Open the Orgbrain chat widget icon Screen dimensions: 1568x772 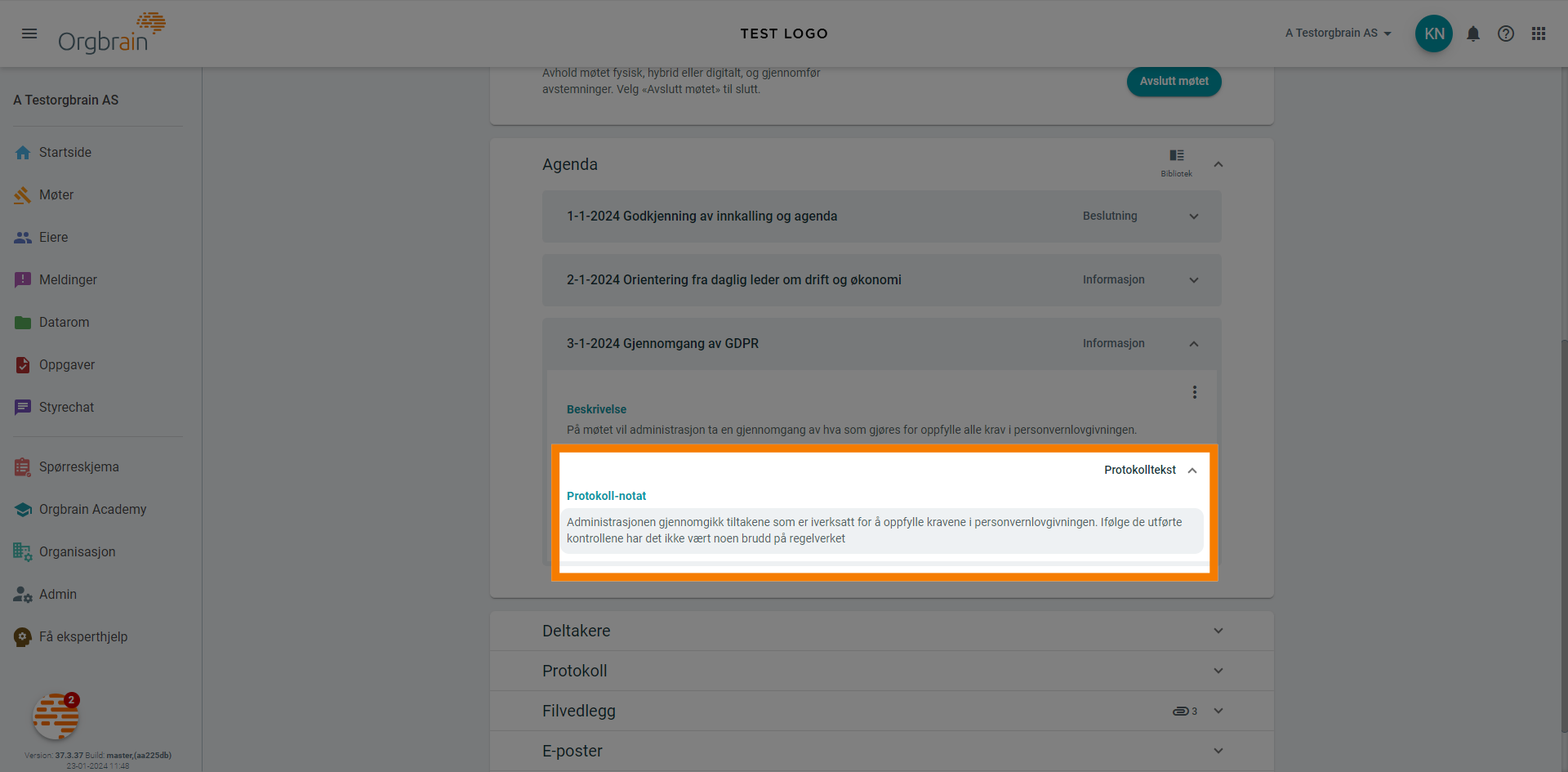coord(56,716)
